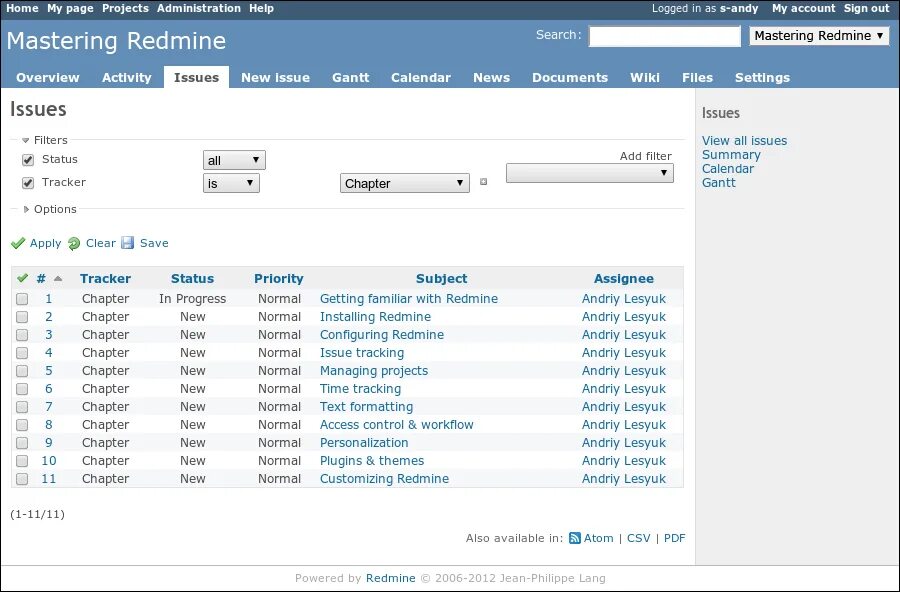900x592 pixels.
Task: Open Help in top menu
Action: pyautogui.click(x=261, y=9)
